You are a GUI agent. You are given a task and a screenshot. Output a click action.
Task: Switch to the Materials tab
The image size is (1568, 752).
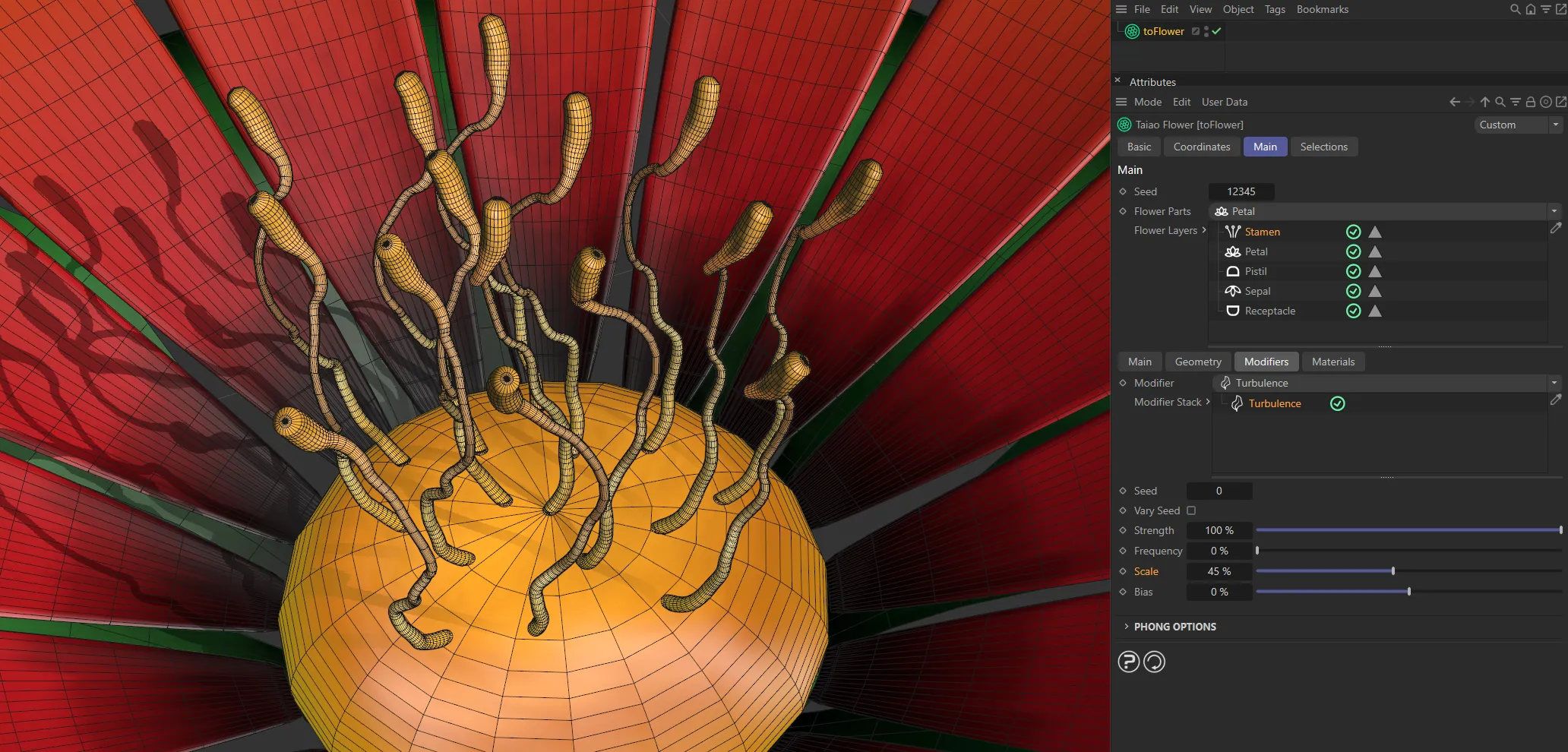pos(1333,362)
